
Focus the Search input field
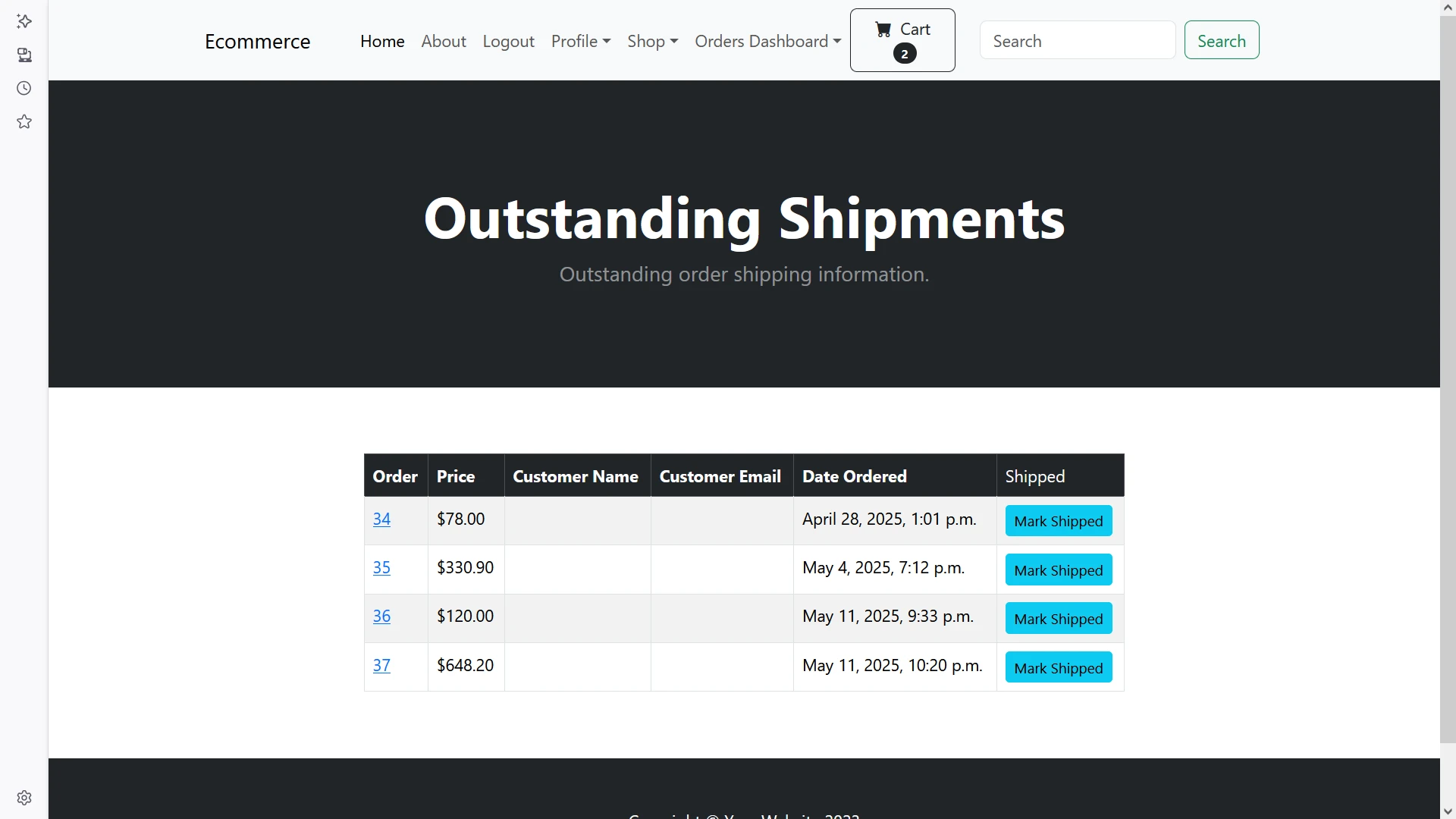[1077, 41]
